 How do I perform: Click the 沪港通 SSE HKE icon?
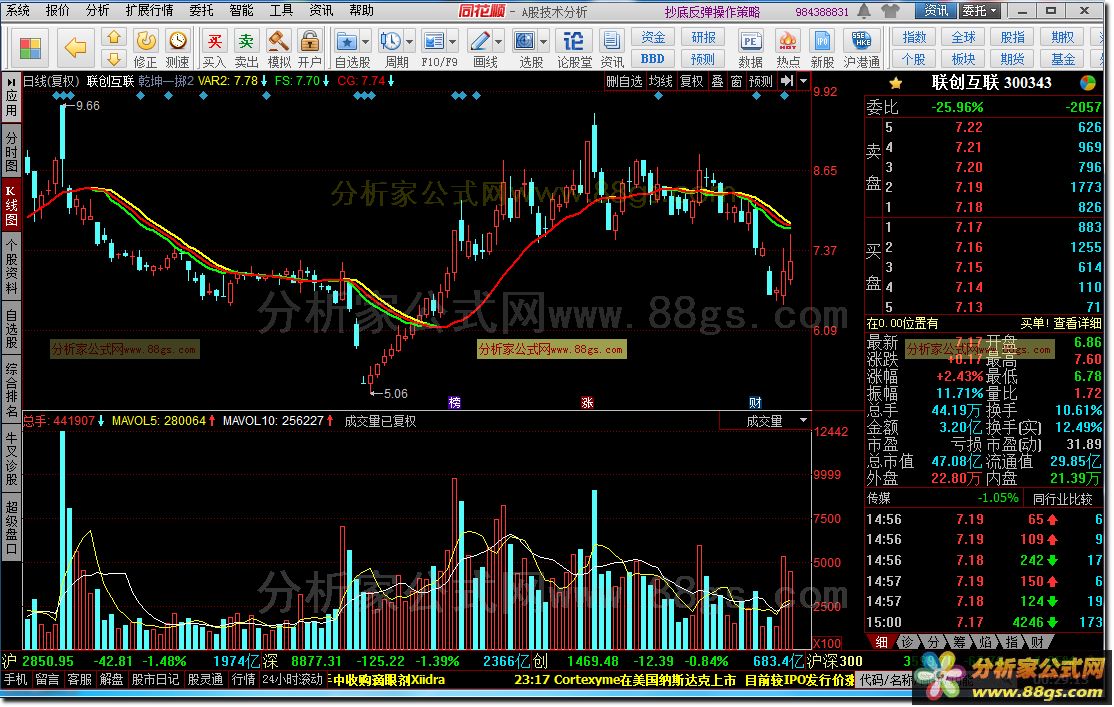tap(862, 41)
